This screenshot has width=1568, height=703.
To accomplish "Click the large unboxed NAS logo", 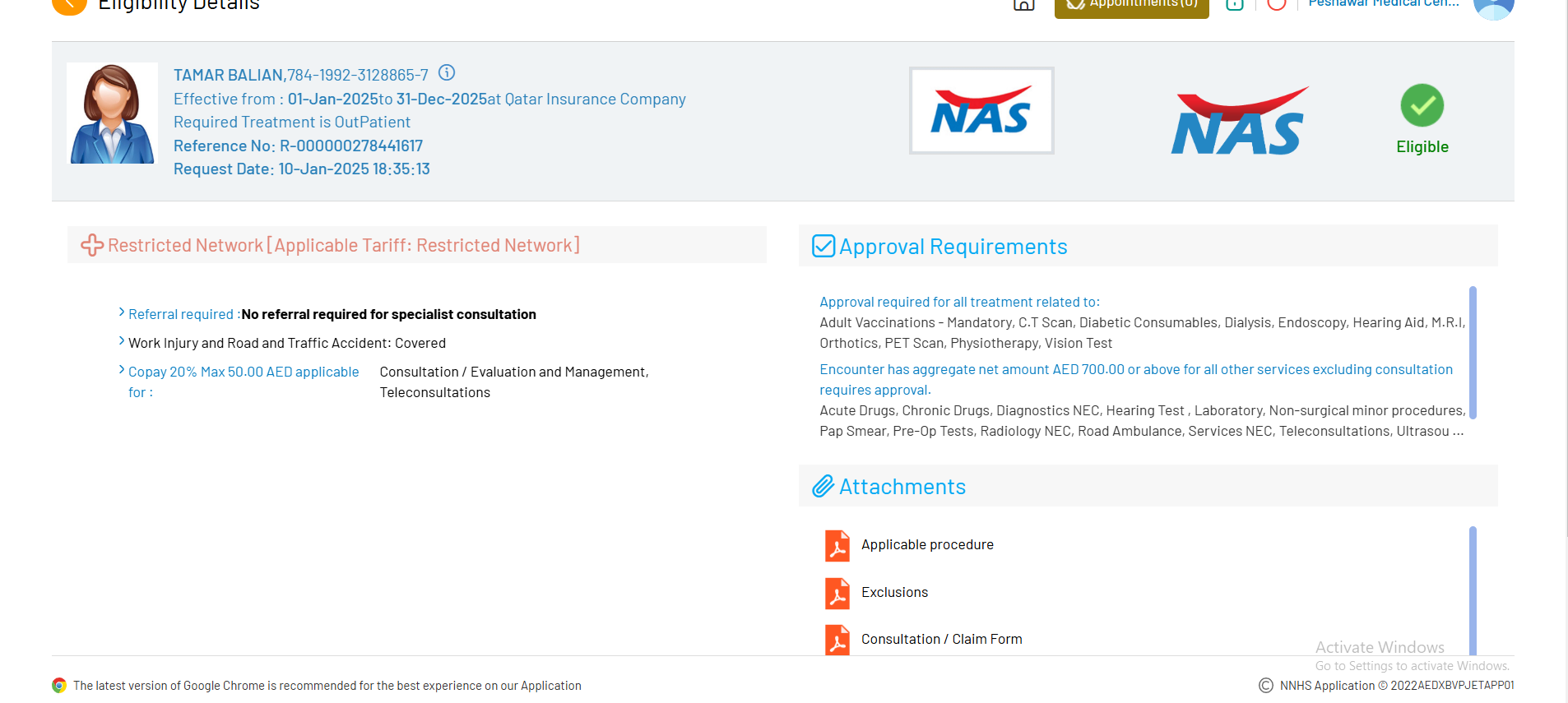I will 1239,122.
